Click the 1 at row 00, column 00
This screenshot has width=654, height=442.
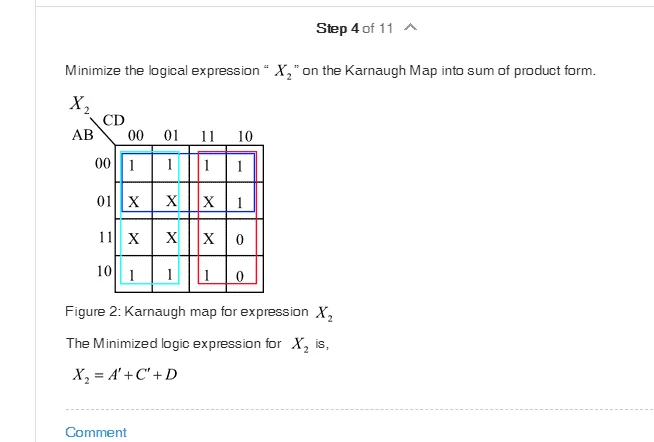pyautogui.click(x=132, y=166)
